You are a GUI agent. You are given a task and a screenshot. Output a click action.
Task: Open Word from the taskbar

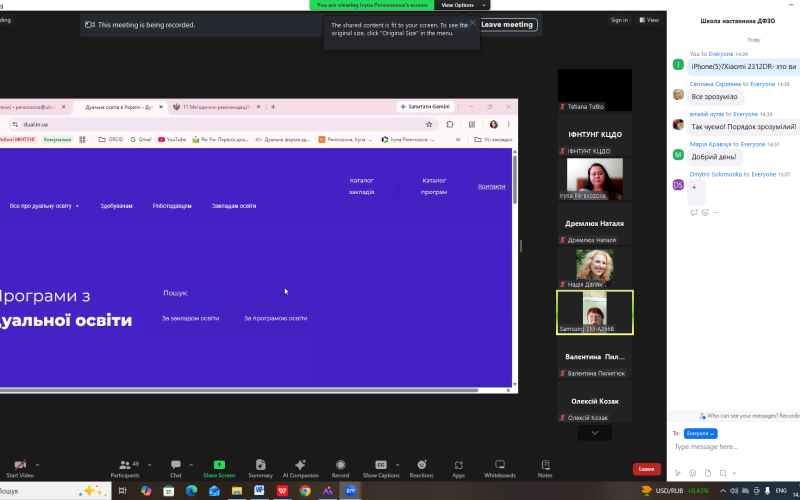tap(259, 491)
